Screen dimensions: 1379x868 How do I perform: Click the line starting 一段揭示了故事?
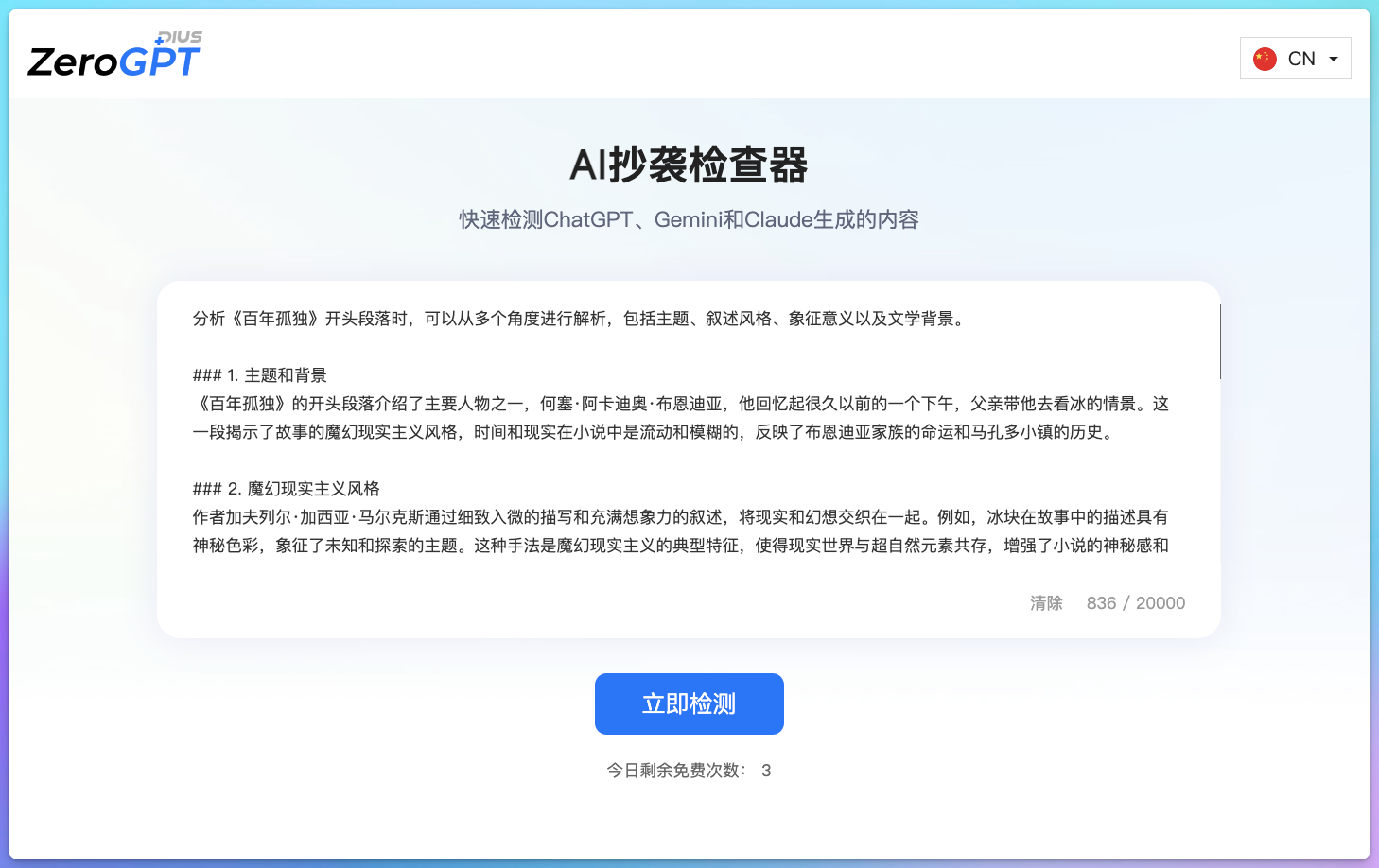pos(655,432)
